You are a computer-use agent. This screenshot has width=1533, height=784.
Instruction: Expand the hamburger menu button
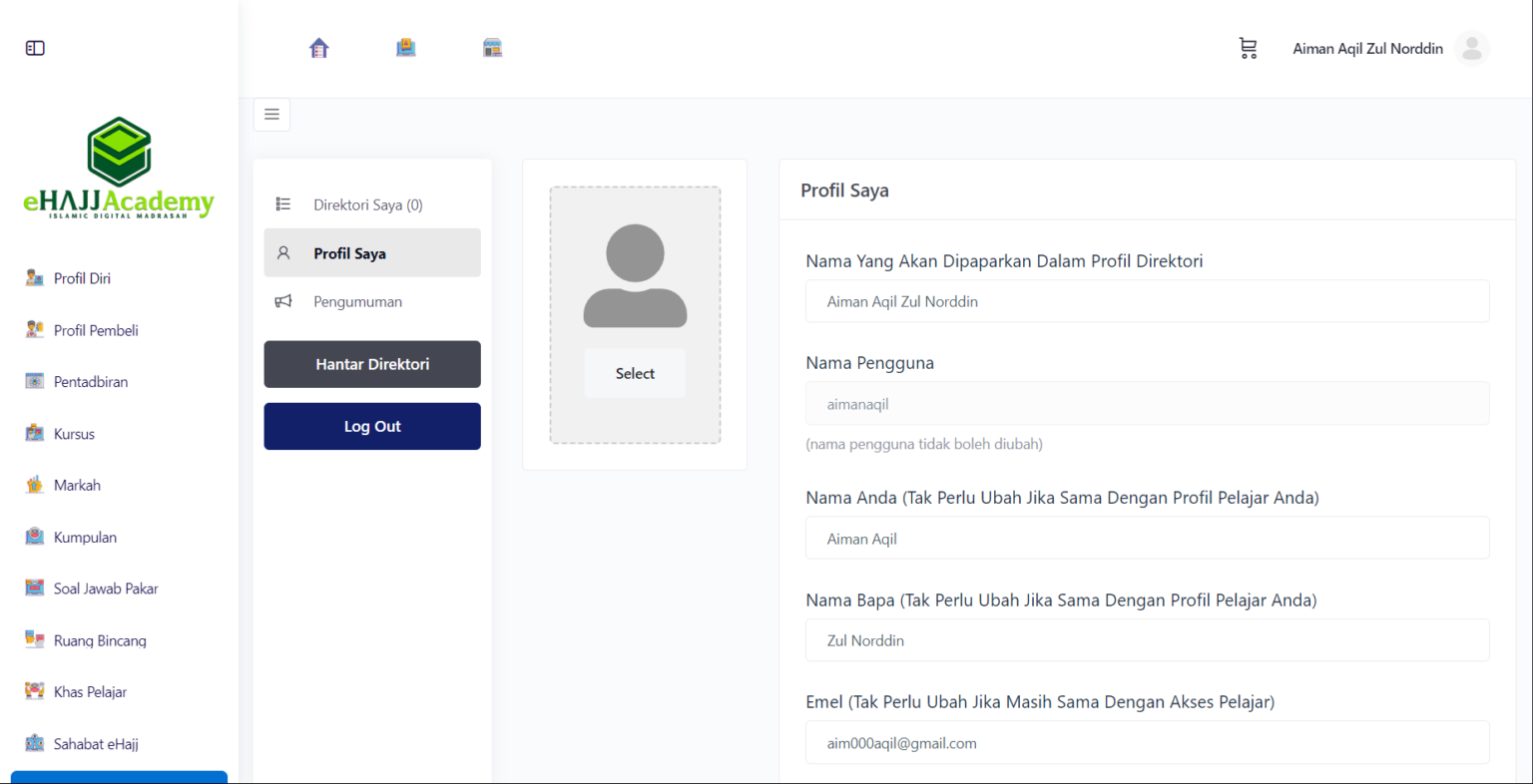(x=271, y=115)
